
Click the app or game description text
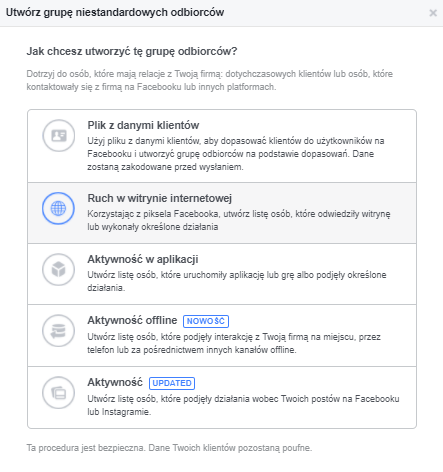click(237, 281)
